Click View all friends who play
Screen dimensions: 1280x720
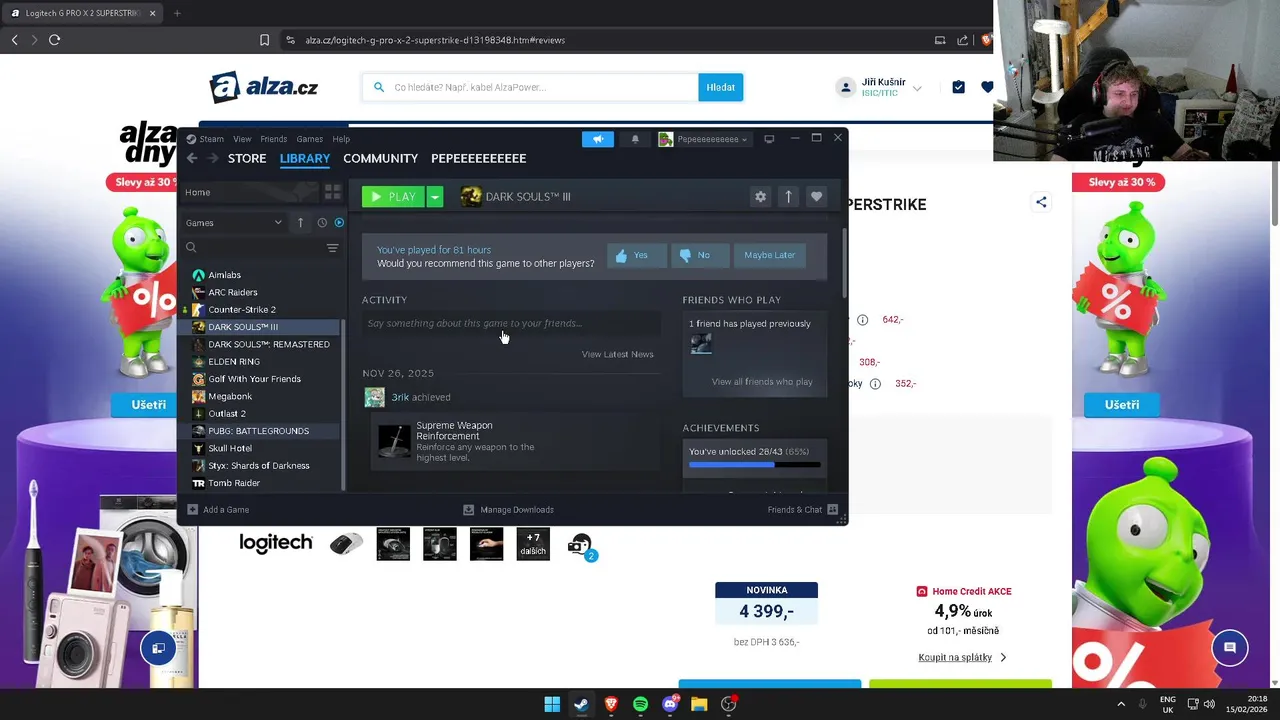762,381
